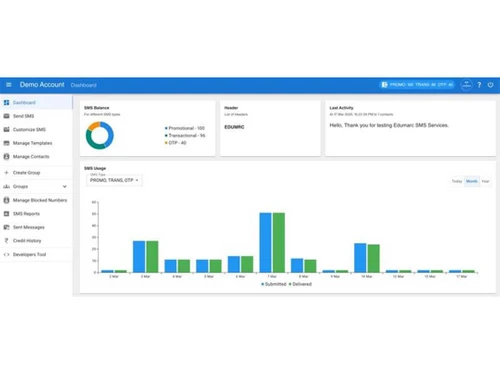Open the circular user profile icon
This screenshot has width=500, height=375.
(x=466, y=85)
